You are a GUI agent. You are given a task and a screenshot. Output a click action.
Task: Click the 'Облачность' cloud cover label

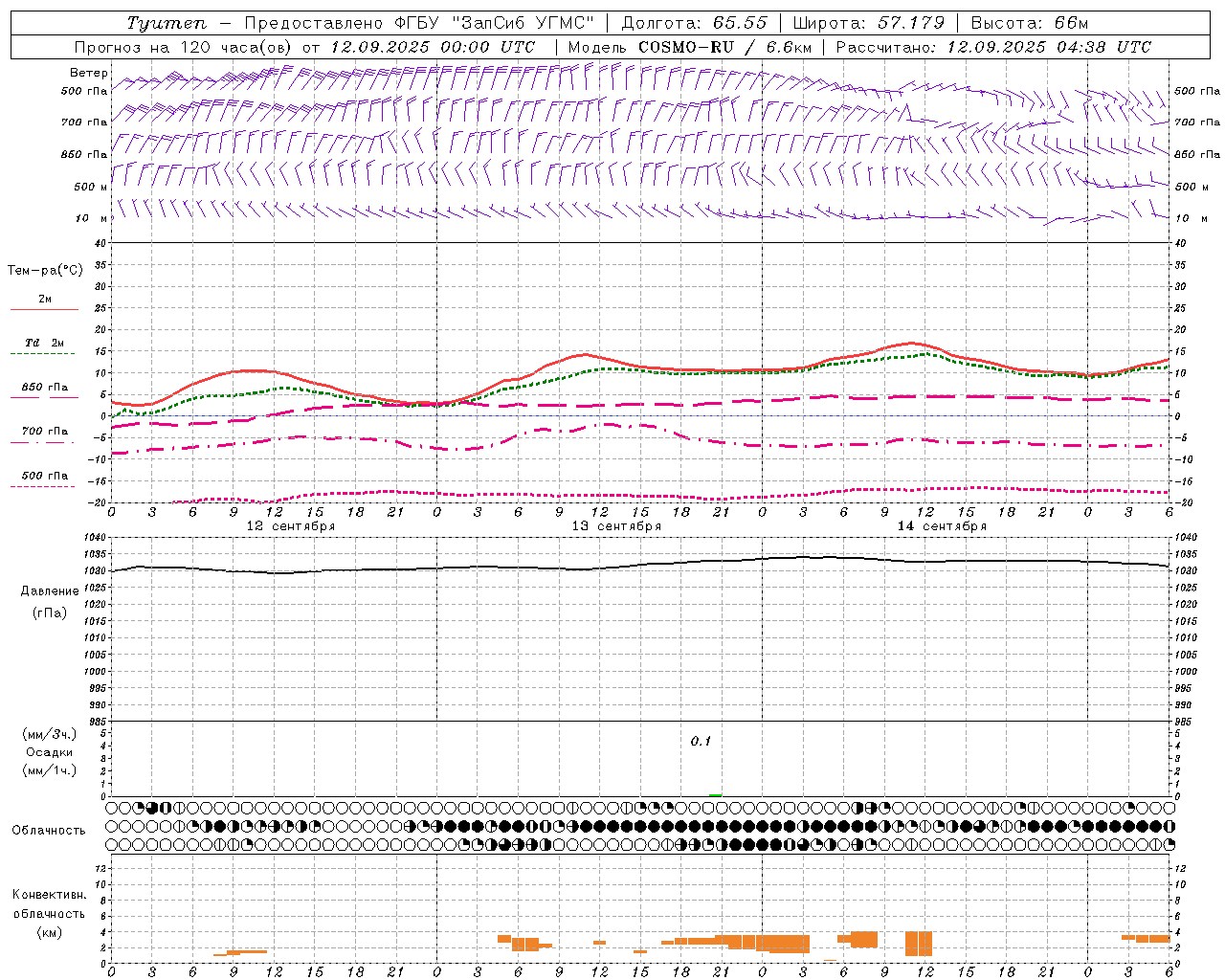pos(49,830)
